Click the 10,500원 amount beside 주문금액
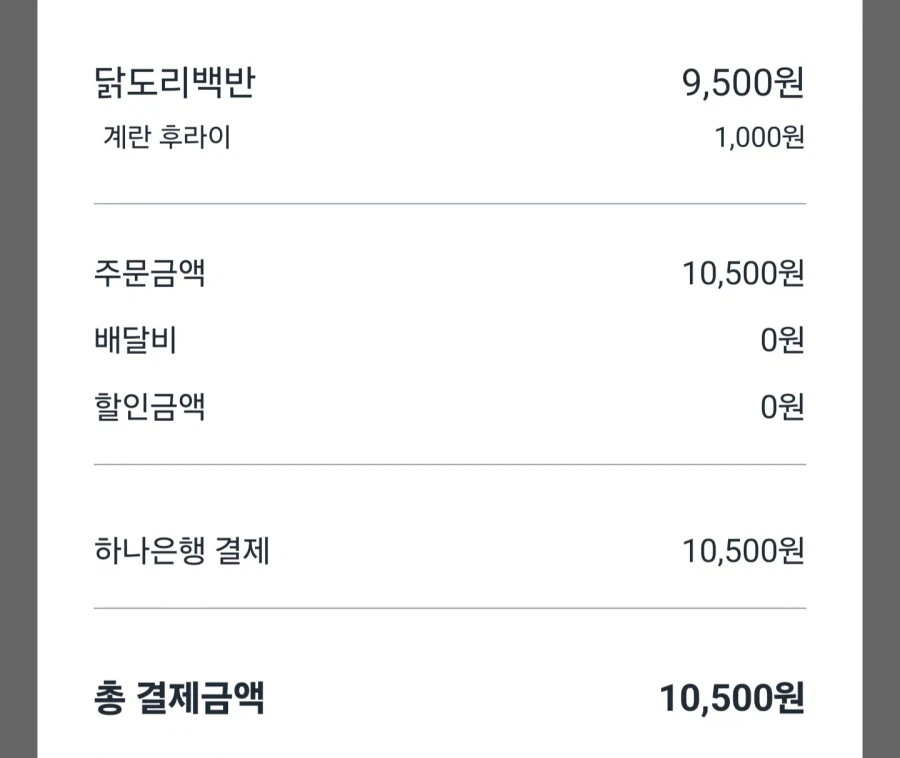The height and width of the screenshot is (758, 900). pyautogui.click(x=743, y=273)
